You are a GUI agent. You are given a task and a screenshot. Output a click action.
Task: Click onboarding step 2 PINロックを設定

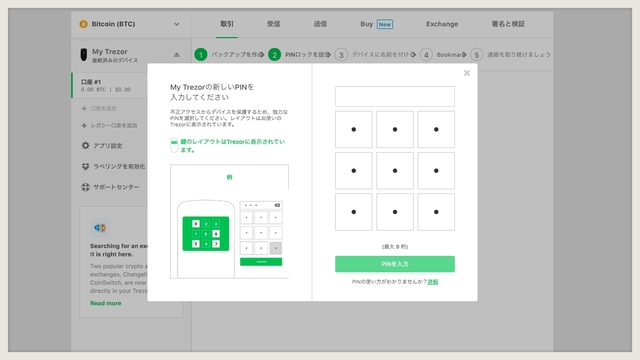[x=299, y=55]
